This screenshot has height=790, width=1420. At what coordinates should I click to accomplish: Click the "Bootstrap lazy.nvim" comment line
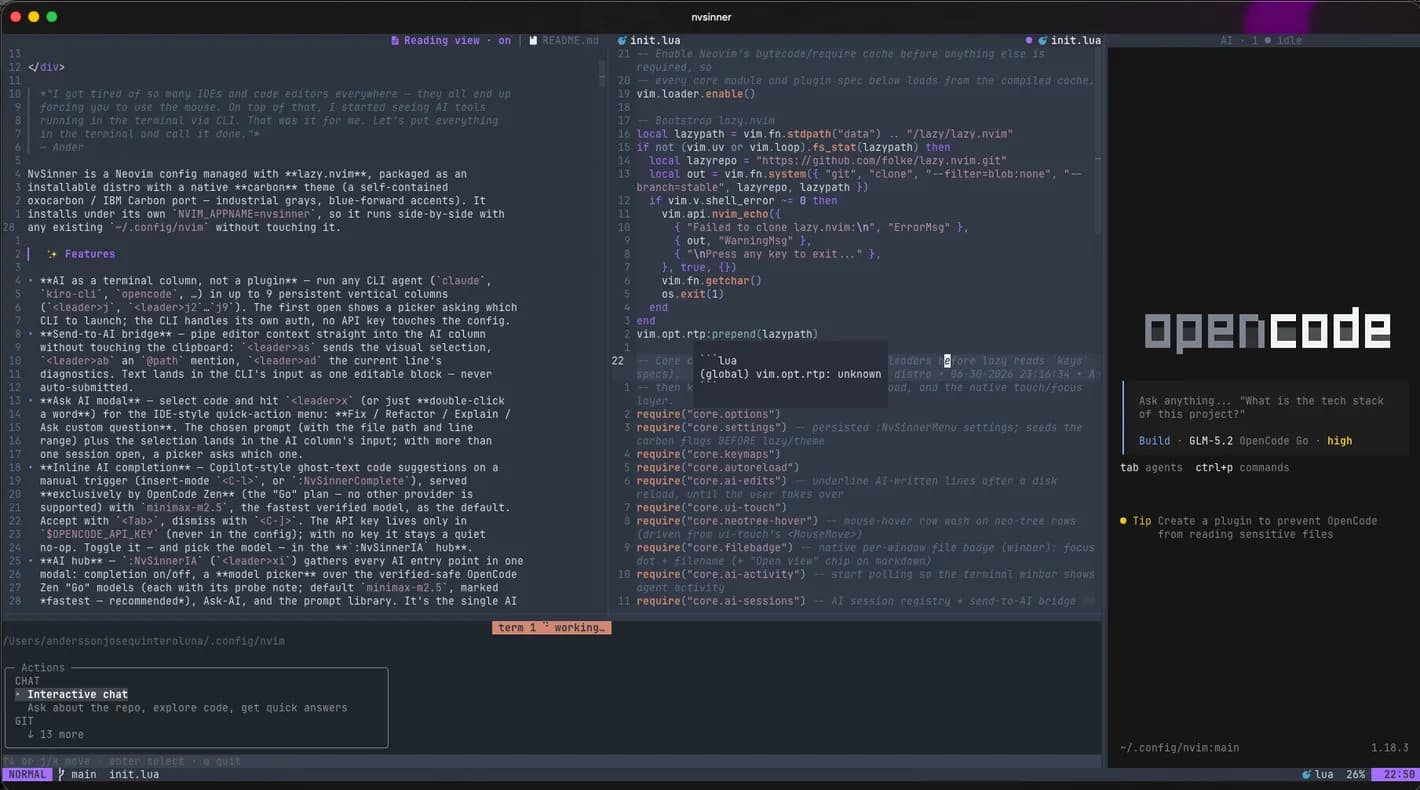point(705,121)
